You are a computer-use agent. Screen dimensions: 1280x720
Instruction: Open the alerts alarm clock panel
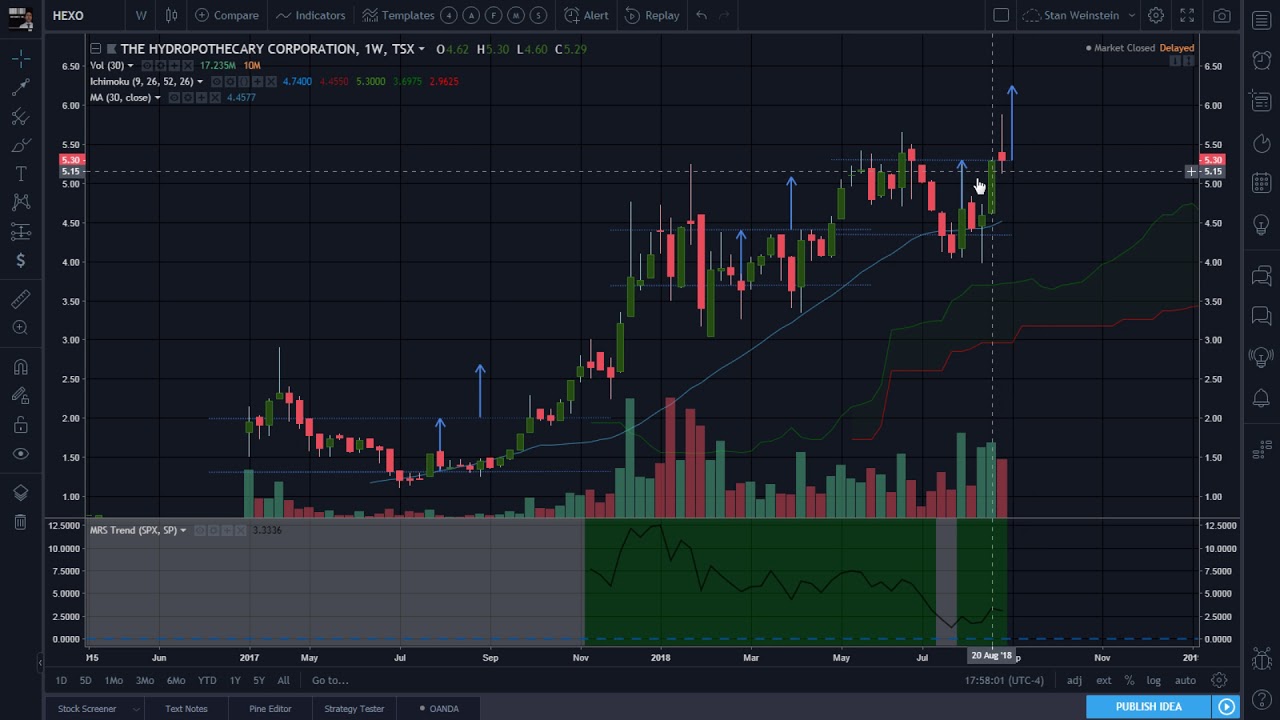pyautogui.click(x=1261, y=60)
